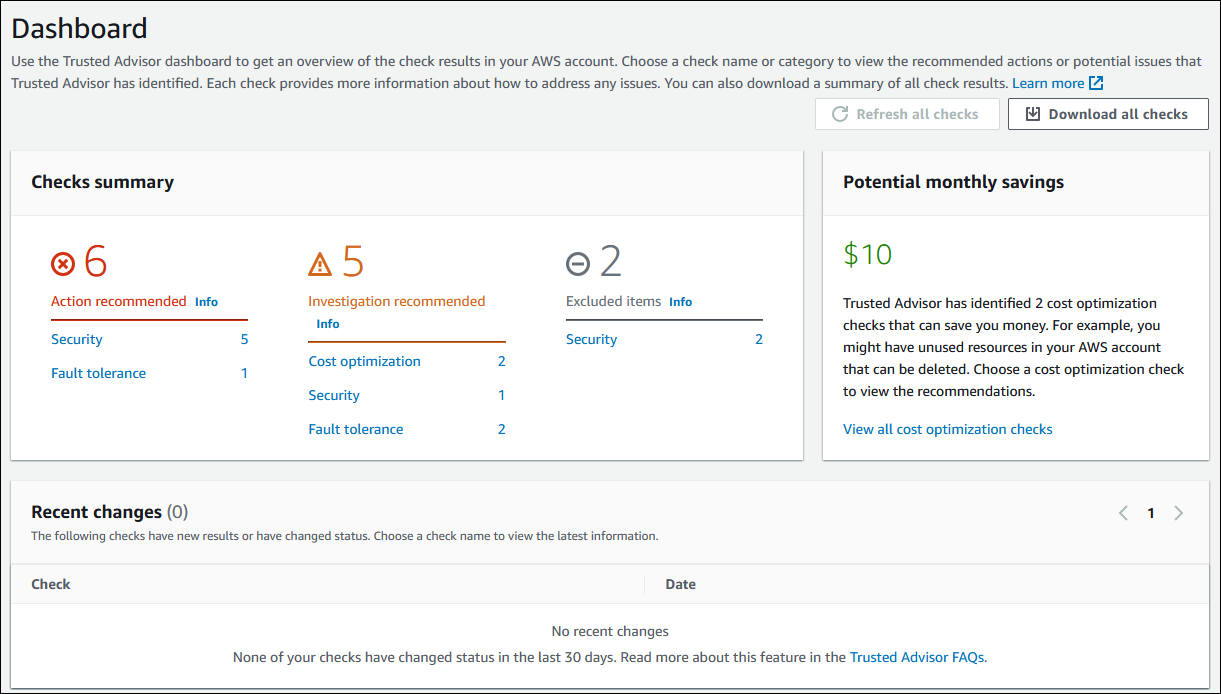Click the right pagination chevron in Recent changes

click(1179, 512)
